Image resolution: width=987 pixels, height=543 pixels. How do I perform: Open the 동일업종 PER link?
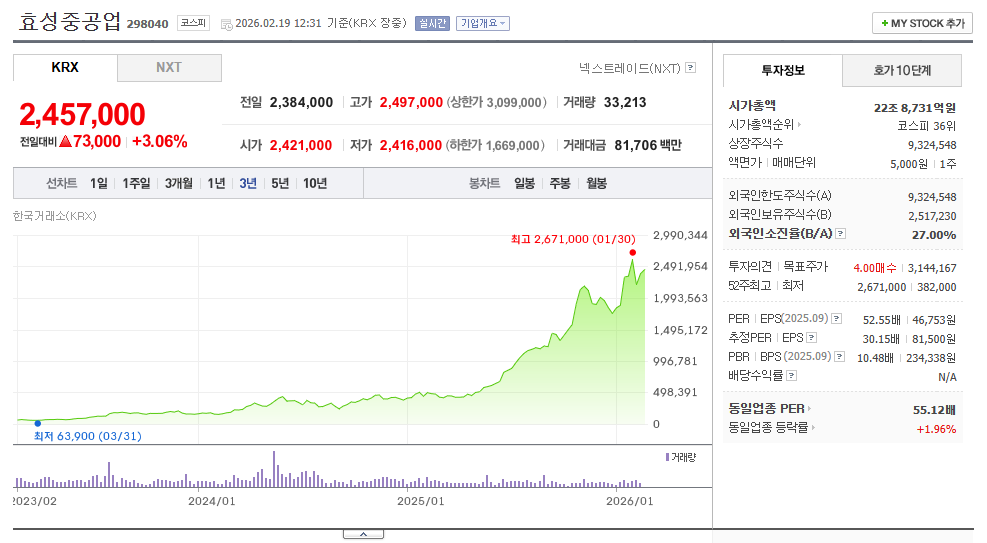pos(766,409)
